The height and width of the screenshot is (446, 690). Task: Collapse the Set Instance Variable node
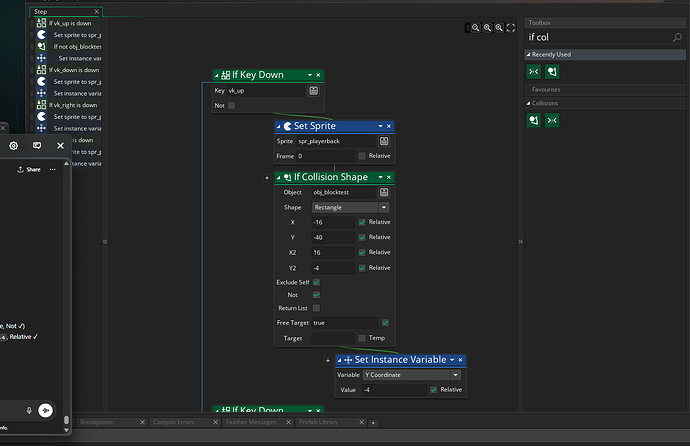coord(339,361)
